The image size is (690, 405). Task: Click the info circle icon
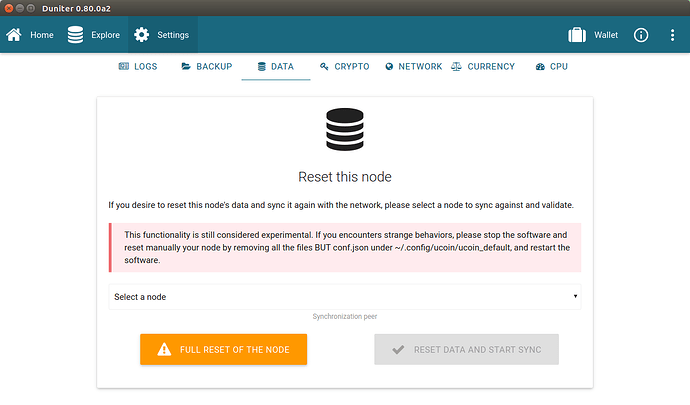[641, 35]
